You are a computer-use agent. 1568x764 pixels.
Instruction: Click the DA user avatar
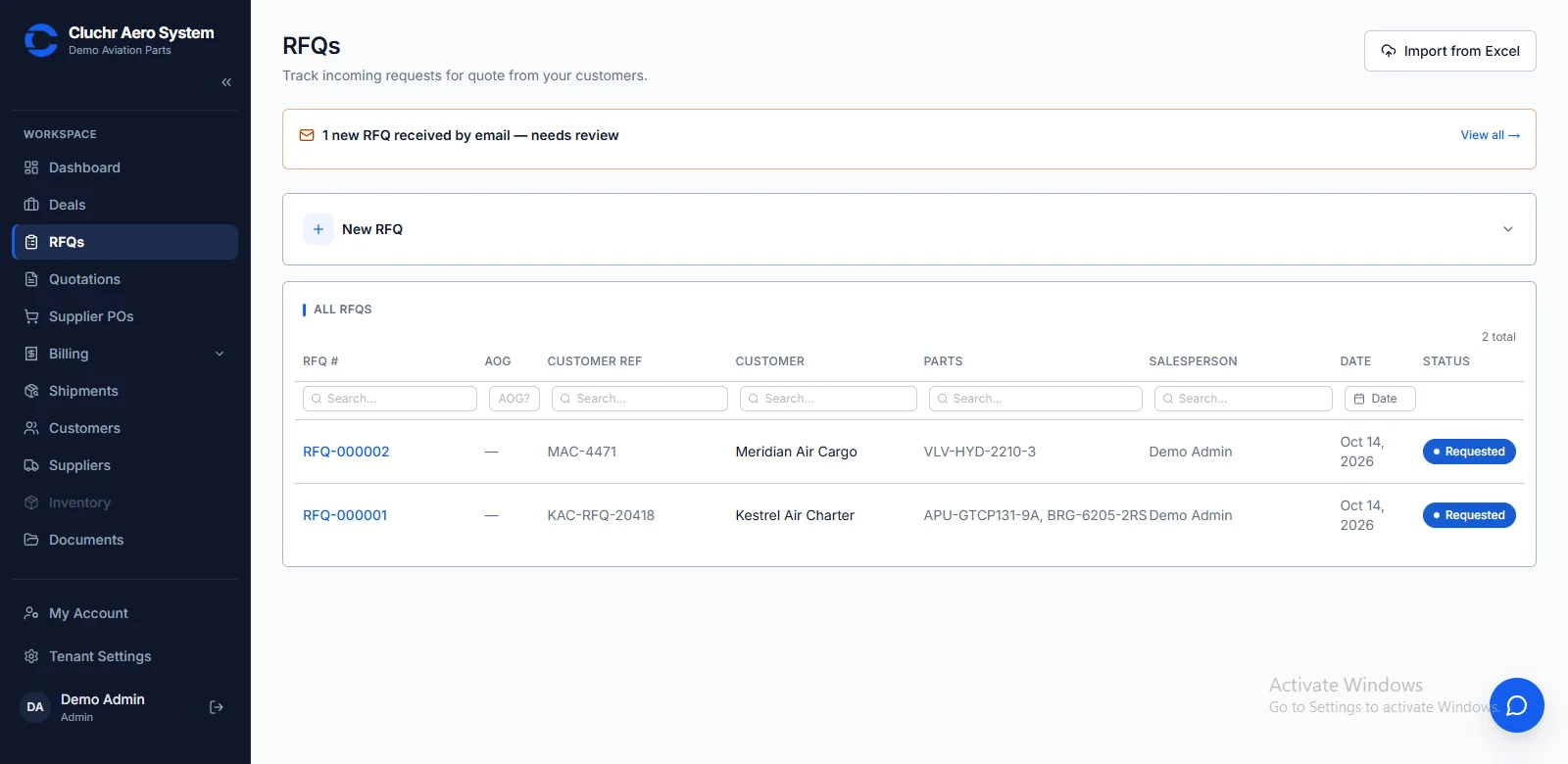35,707
